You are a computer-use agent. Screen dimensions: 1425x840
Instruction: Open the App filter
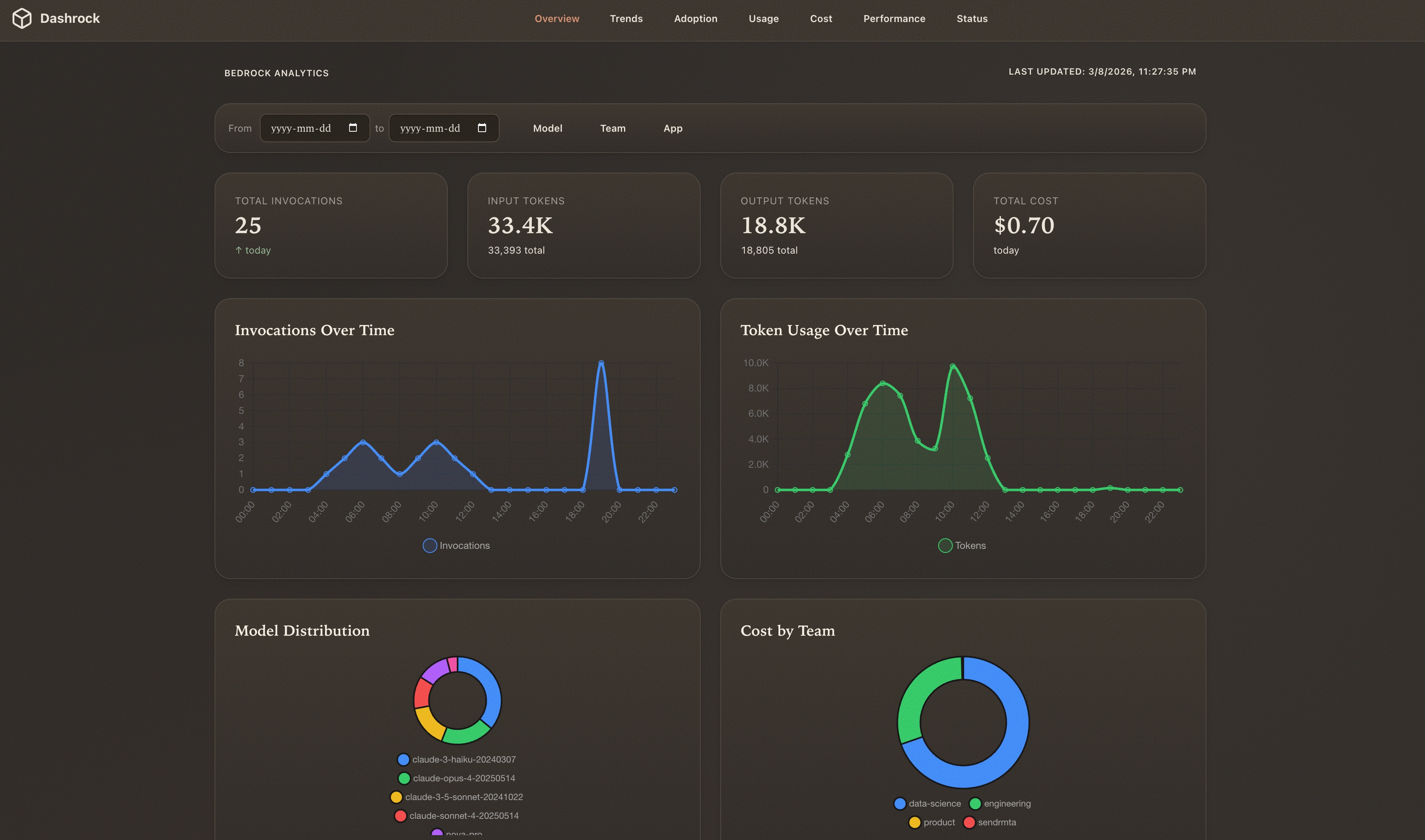coord(673,128)
